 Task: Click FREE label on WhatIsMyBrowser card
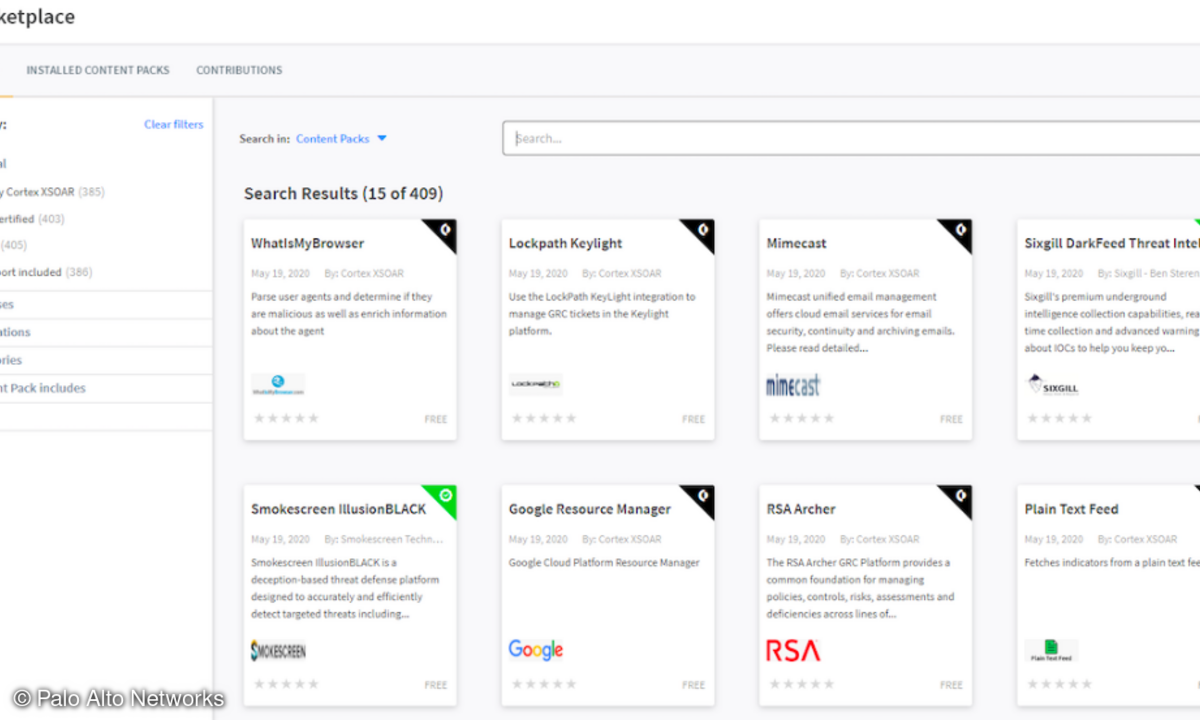coord(436,419)
